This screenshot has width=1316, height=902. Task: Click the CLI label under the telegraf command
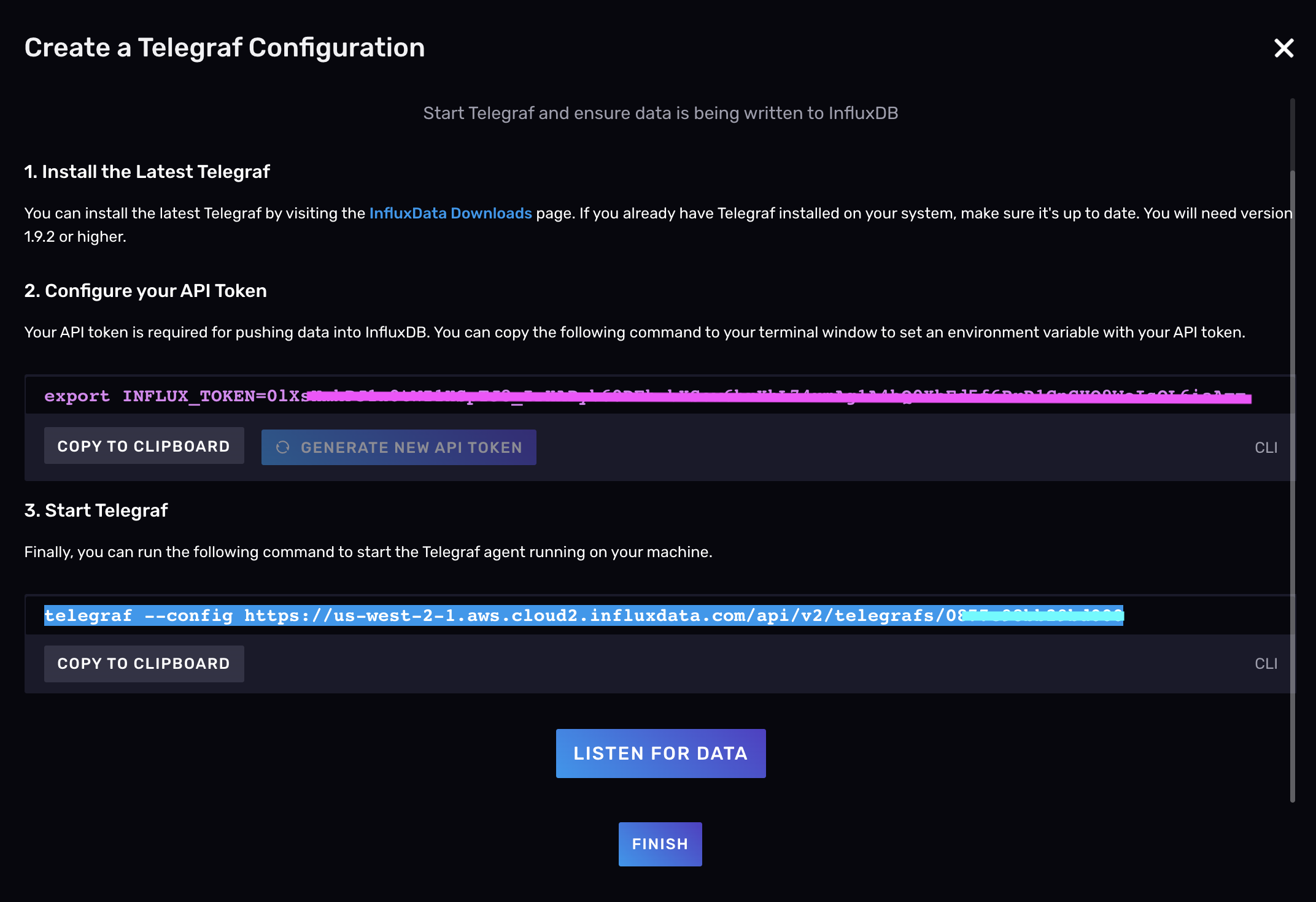coord(1266,663)
